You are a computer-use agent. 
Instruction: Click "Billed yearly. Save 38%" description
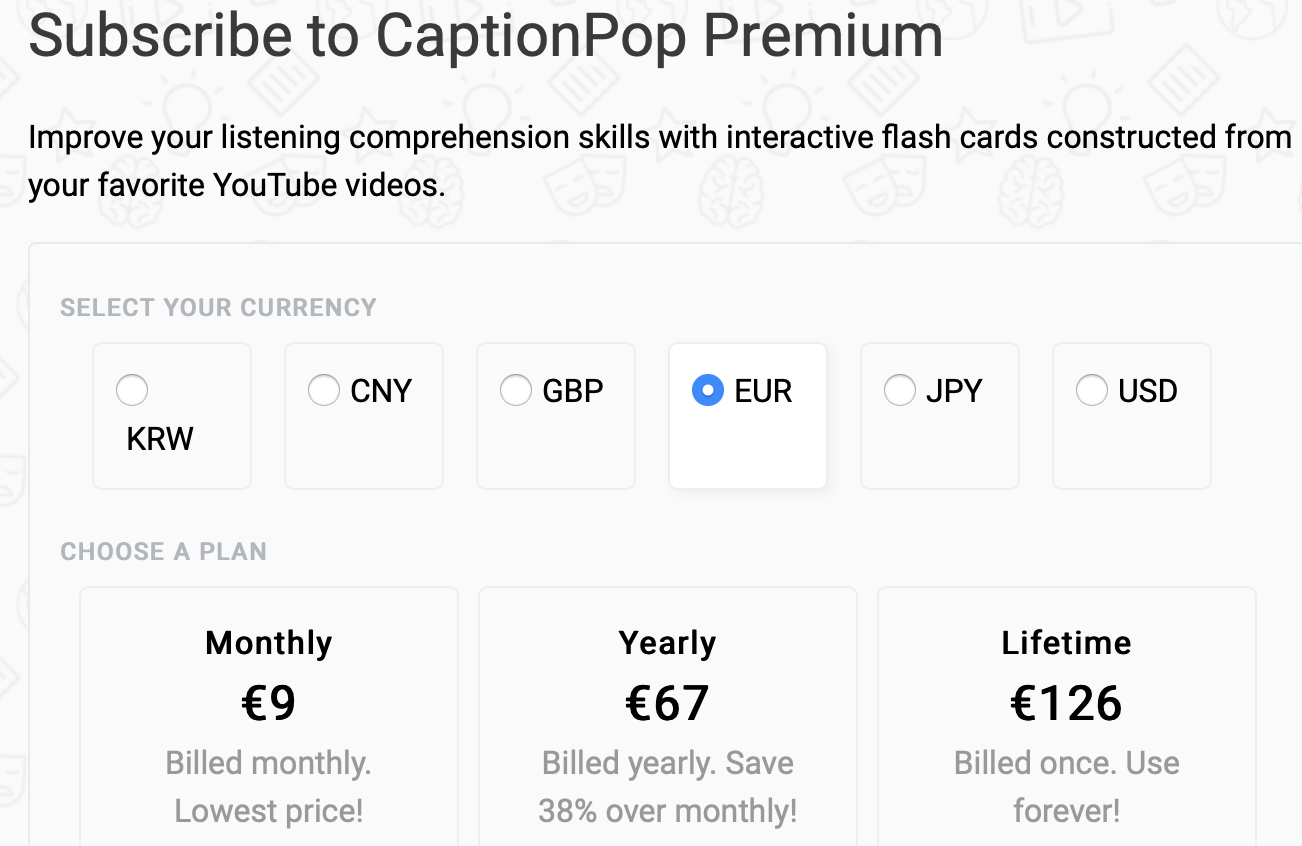(x=667, y=786)
